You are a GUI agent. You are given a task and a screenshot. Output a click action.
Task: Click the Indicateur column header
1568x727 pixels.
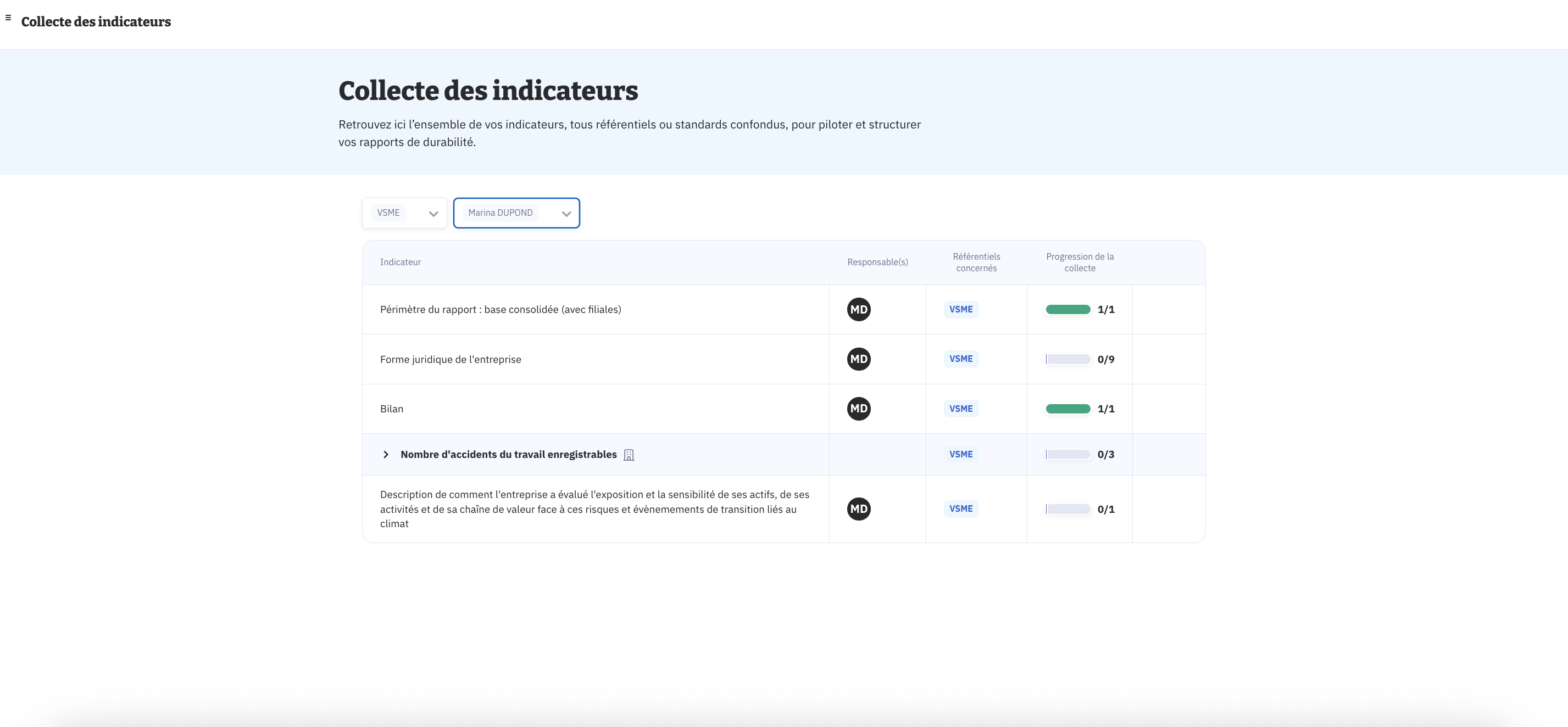[x=401, y=262]
